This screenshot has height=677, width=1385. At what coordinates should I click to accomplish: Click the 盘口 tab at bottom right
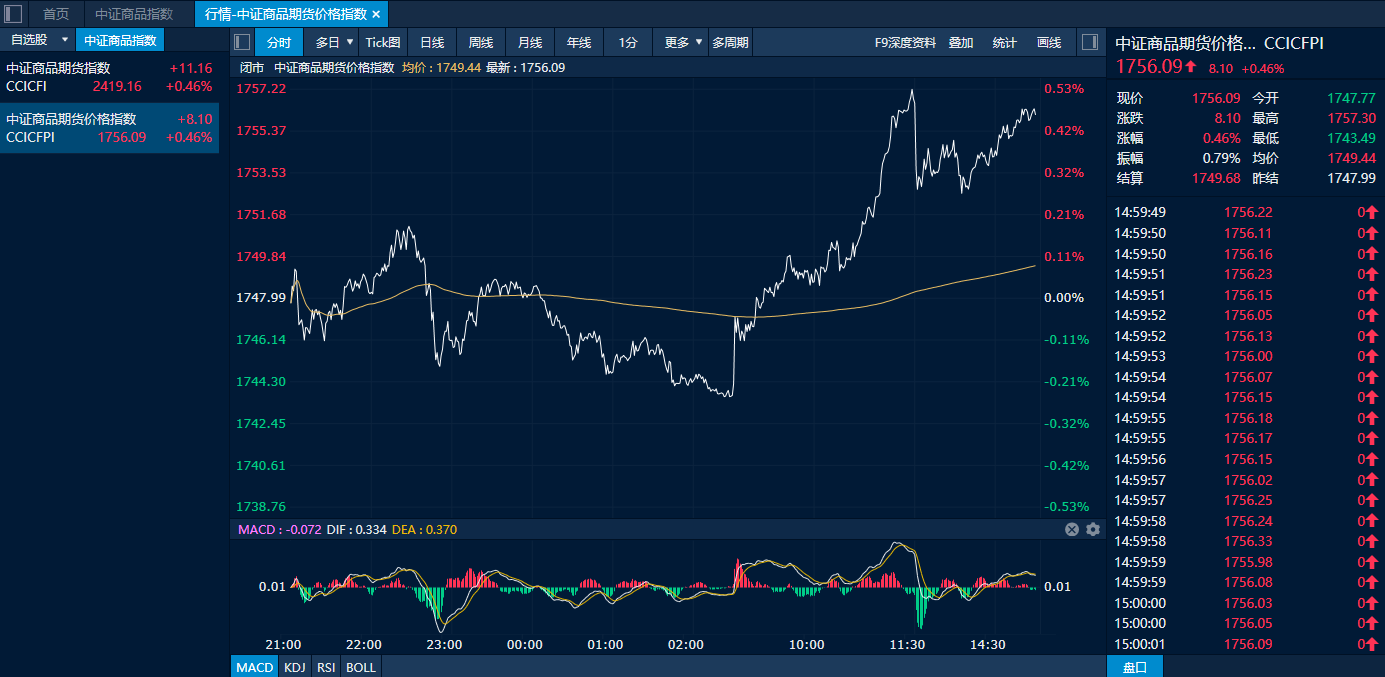pos(1135,667)
